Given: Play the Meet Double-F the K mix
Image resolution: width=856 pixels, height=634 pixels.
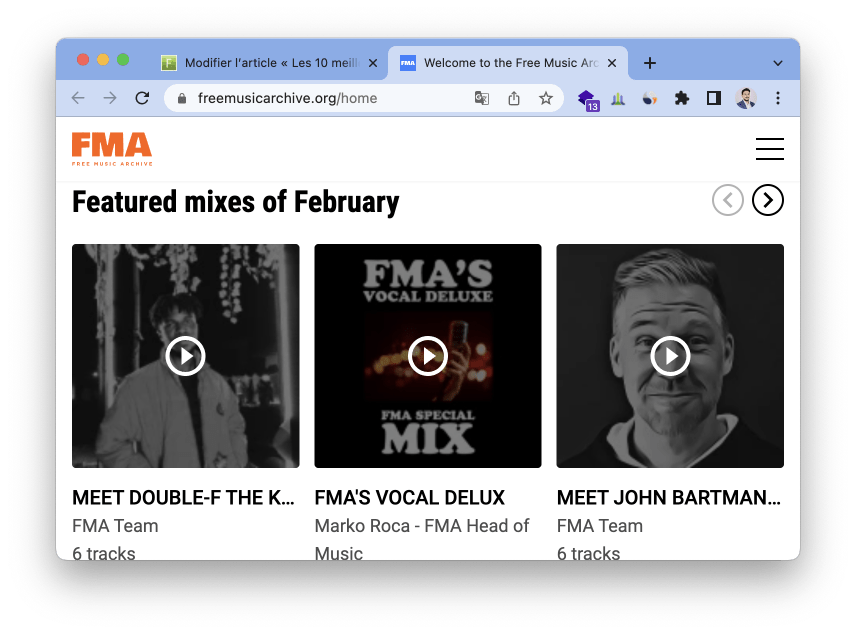Looking at the screenshot, I should point(186,356).
